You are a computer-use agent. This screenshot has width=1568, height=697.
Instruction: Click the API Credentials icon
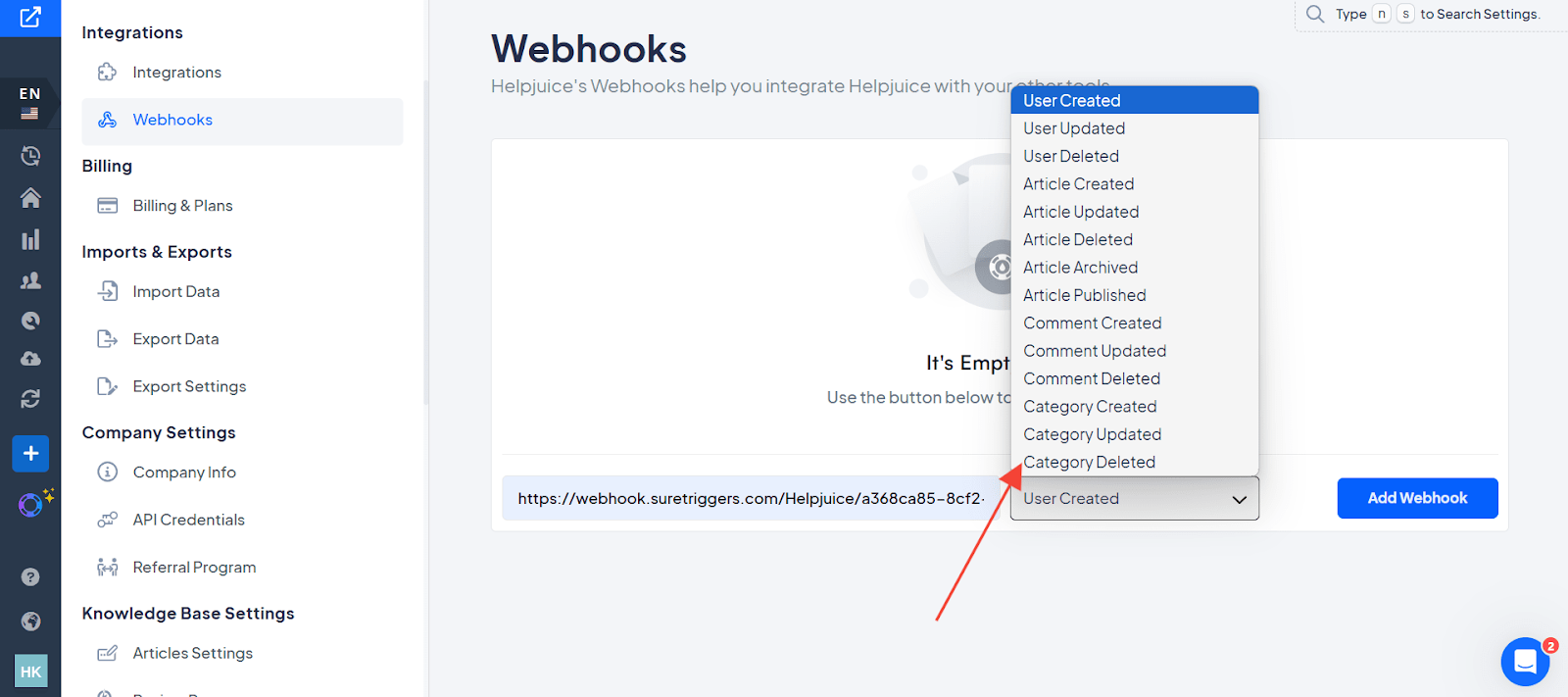[x=108, y=520]
